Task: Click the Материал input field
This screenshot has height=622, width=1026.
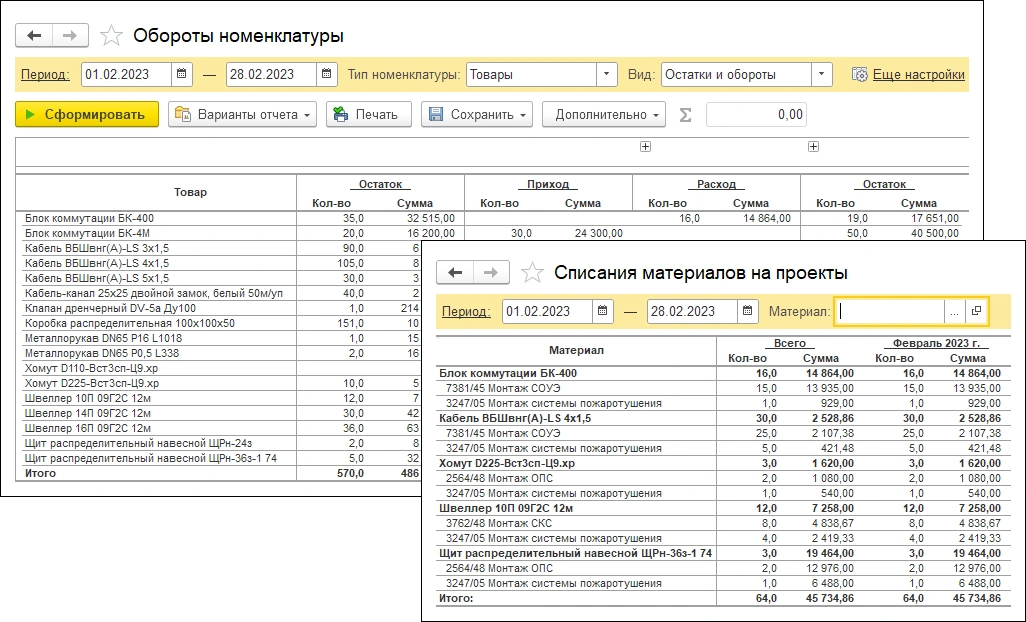Action: (890, 312)
